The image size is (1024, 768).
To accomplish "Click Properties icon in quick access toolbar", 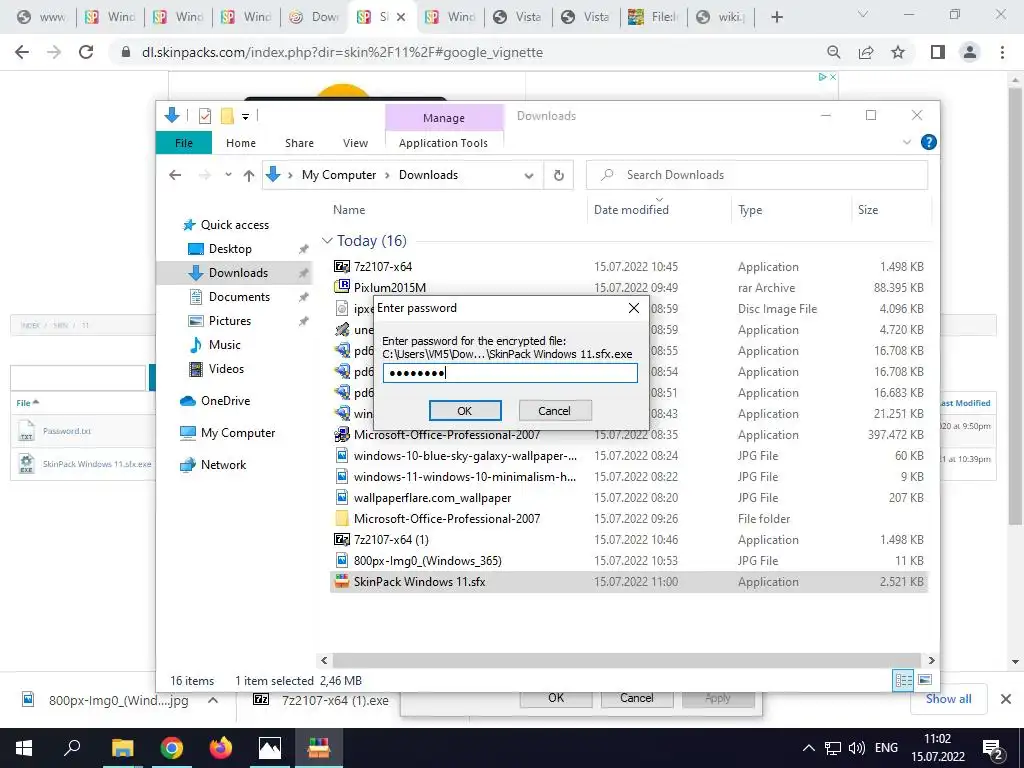I will [204, 116].
